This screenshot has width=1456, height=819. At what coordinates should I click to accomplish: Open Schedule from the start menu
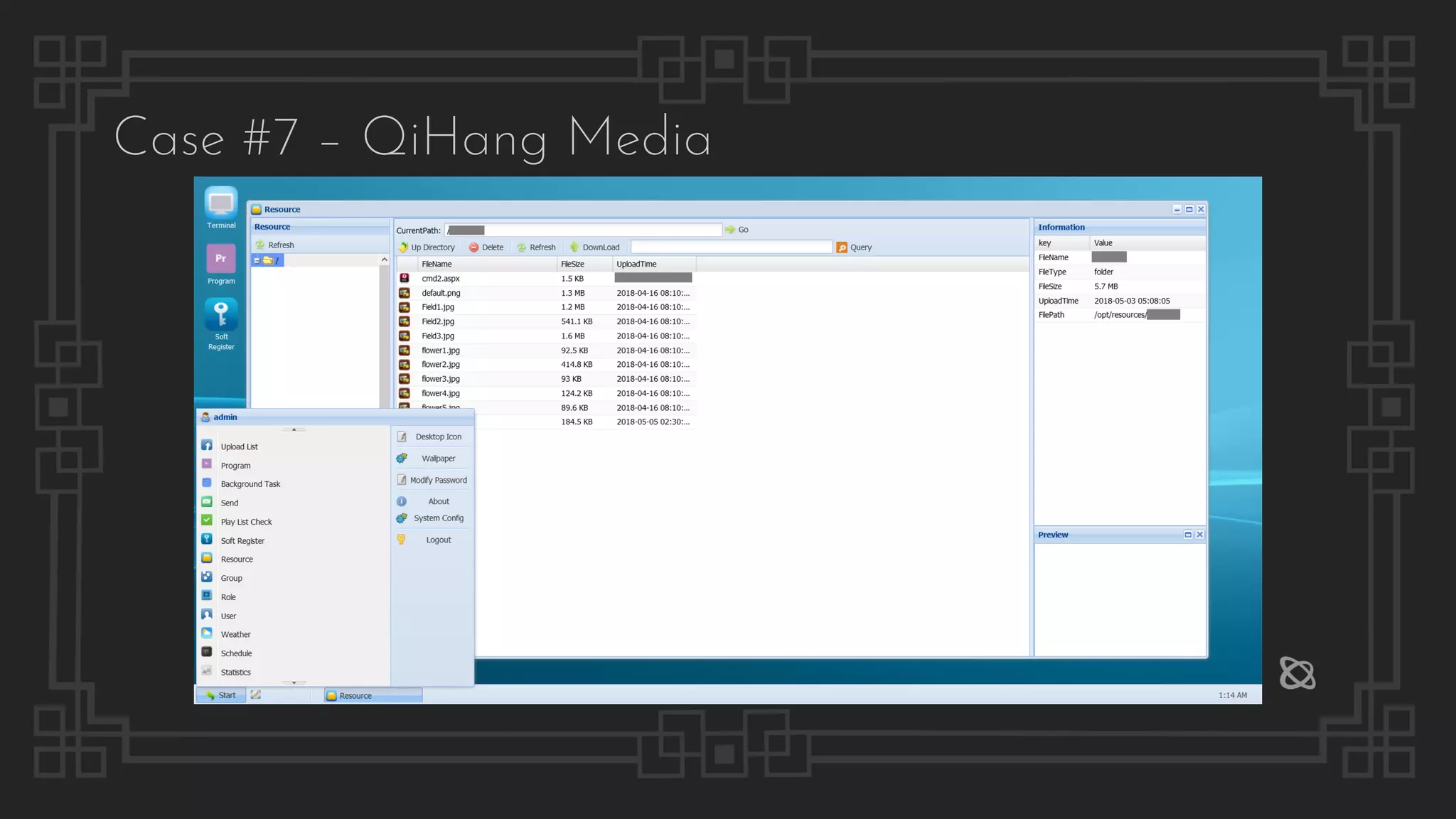point(236,653)
